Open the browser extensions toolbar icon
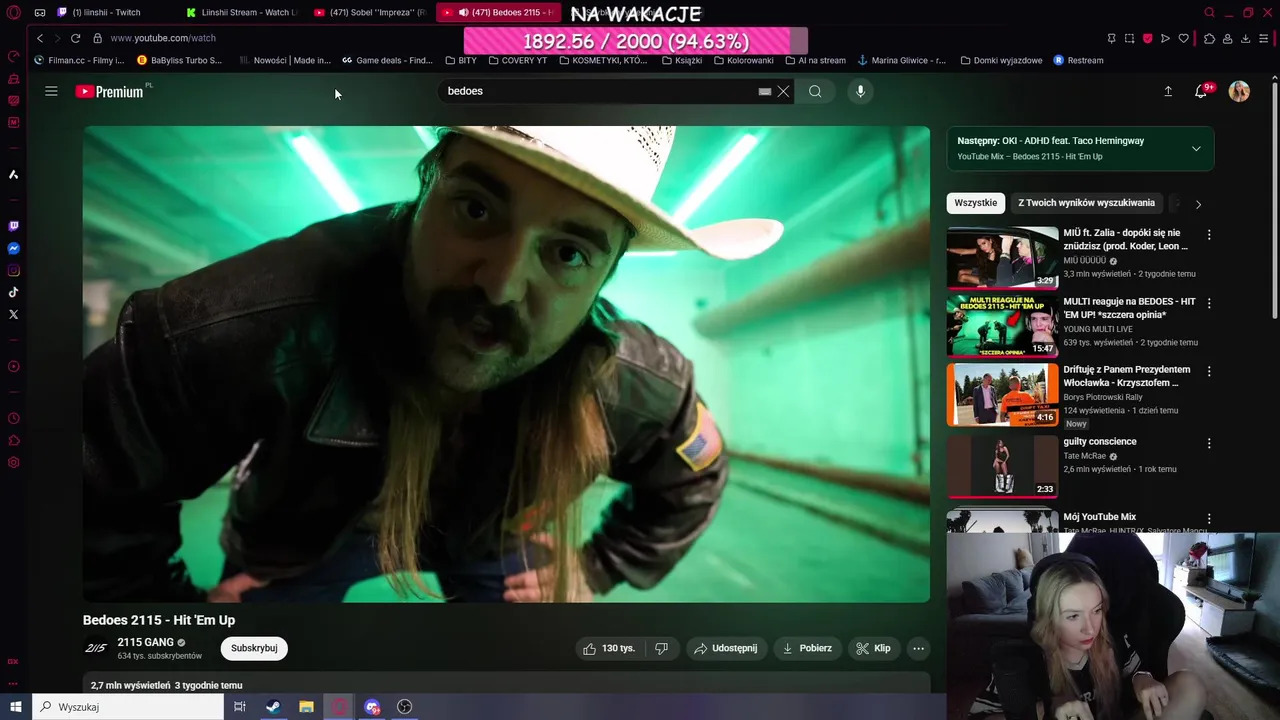 [x=1209, y=38]
